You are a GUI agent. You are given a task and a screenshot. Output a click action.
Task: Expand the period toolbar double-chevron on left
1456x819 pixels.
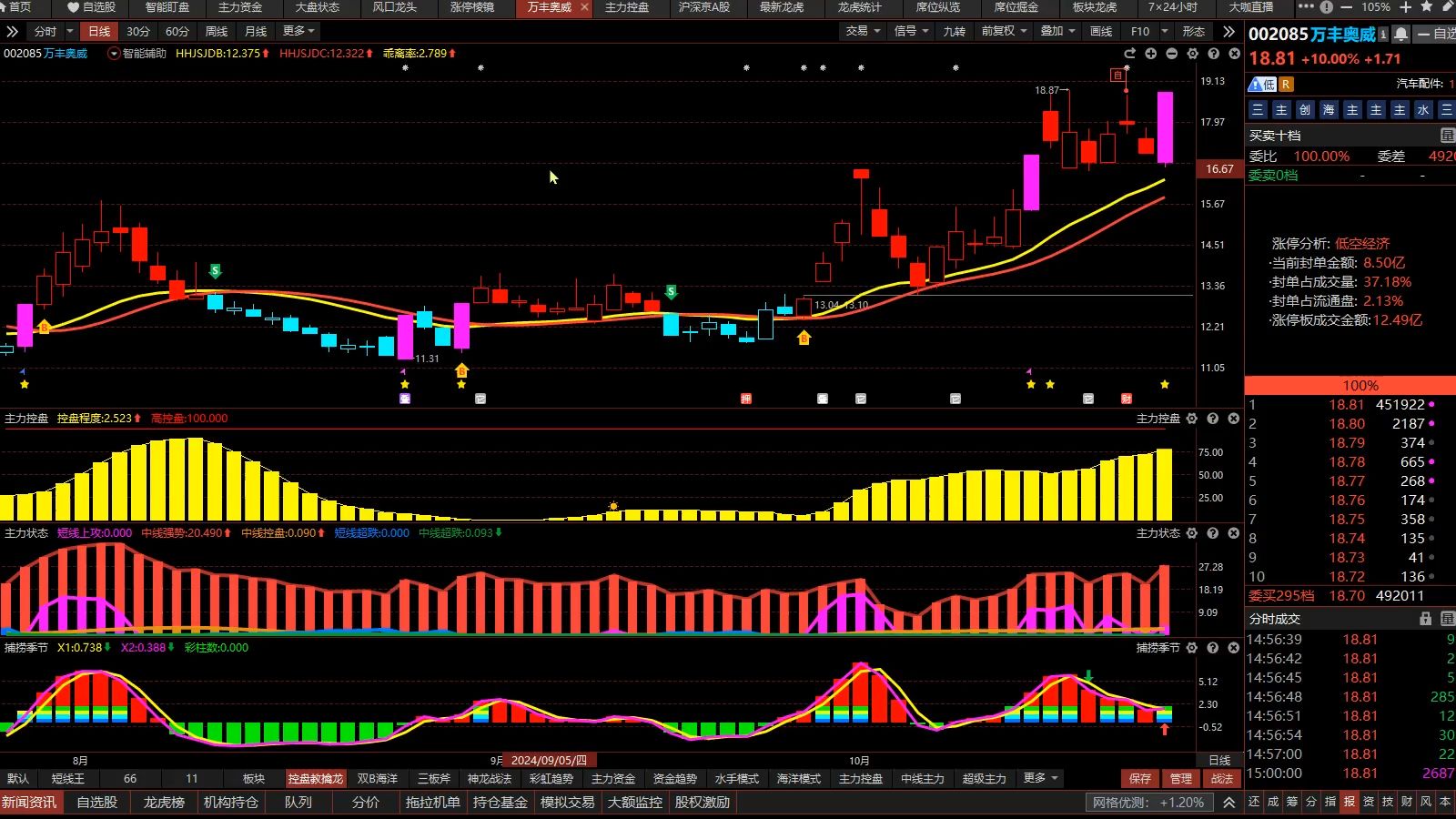[12, 31]
